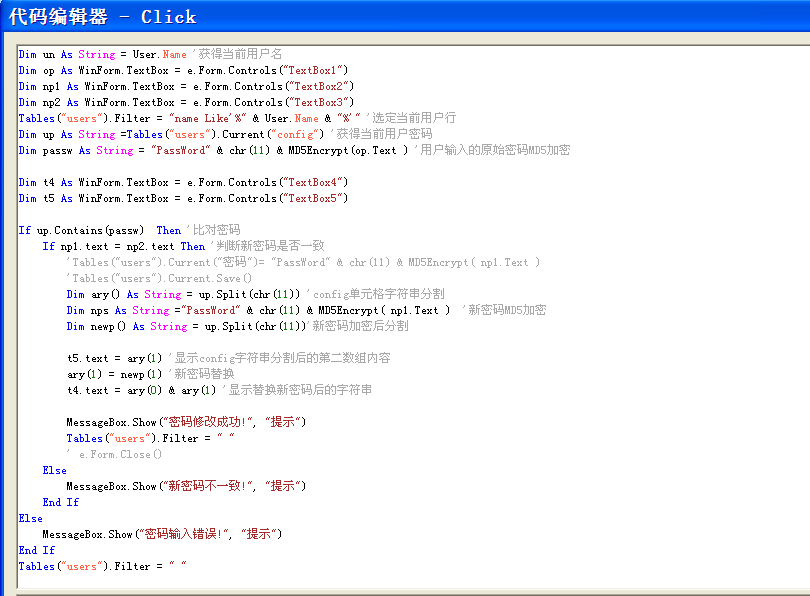810x596 pixels.
Task: Click the 'ary(1) = newp(1)' line
Action: [x=150, y=374]
